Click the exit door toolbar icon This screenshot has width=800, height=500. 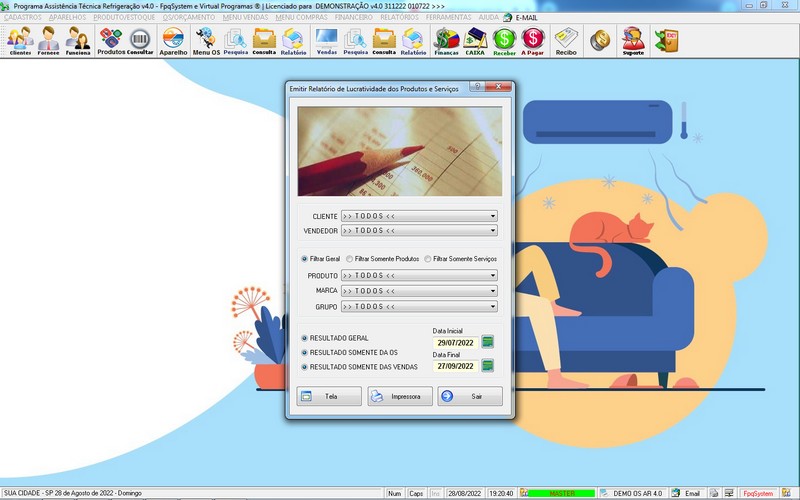click(x=667, y=41)
